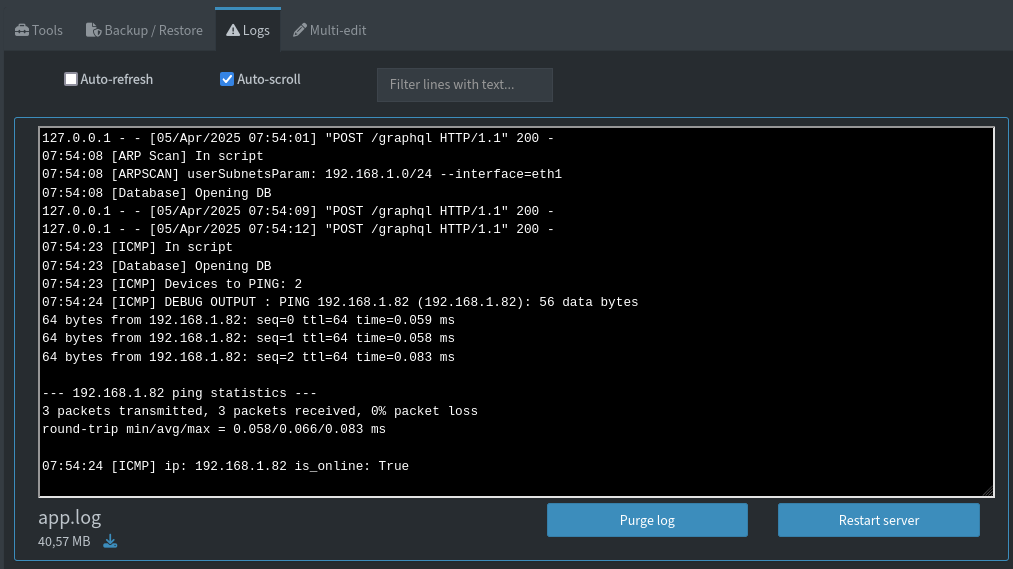This screenshot has width=1013, height=569.
Task: Open the Tools tab
Action: [x=47, y=31]
